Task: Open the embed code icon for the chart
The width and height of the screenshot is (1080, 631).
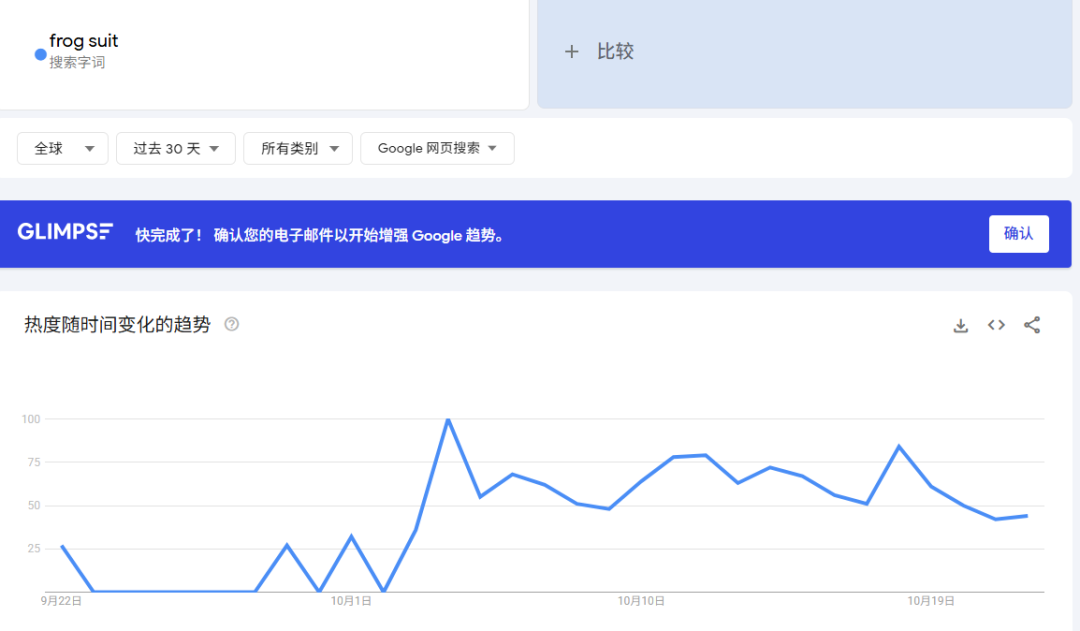Action: coord(996,325)
